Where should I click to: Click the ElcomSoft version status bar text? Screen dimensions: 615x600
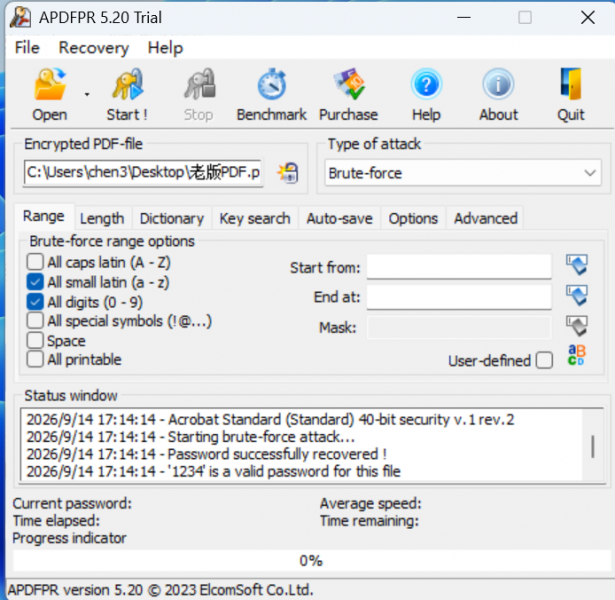coord(160,590)
